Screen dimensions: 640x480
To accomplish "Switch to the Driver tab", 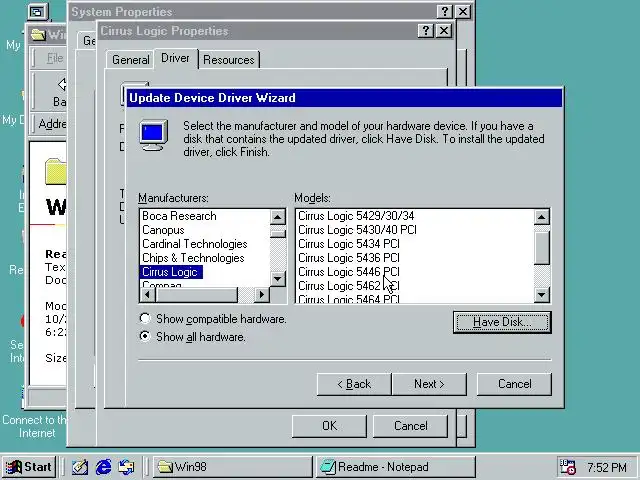I will pyautogui.click(x=175, y=58).
